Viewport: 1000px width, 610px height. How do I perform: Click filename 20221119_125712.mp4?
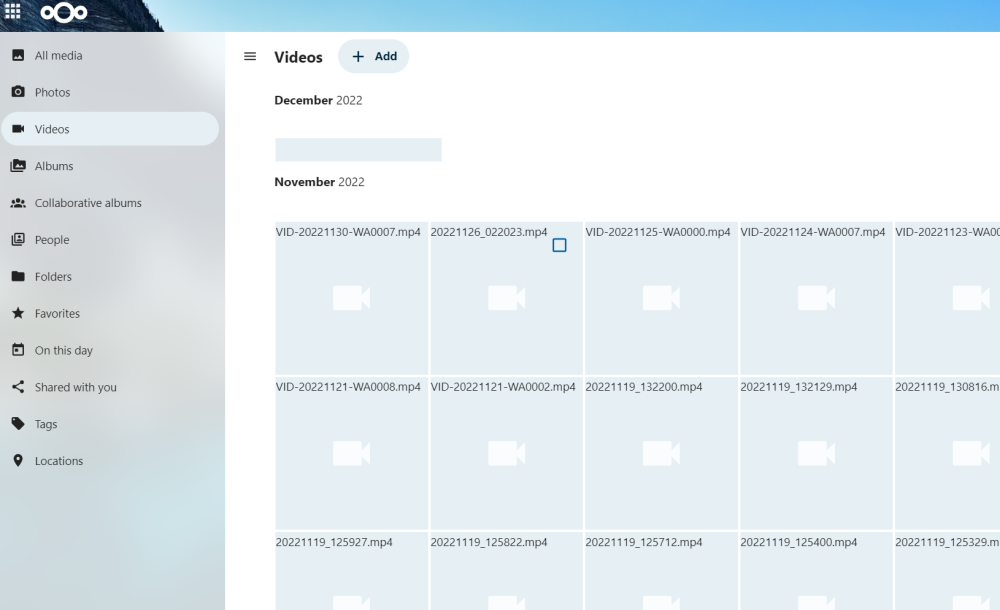pos(643,542)
